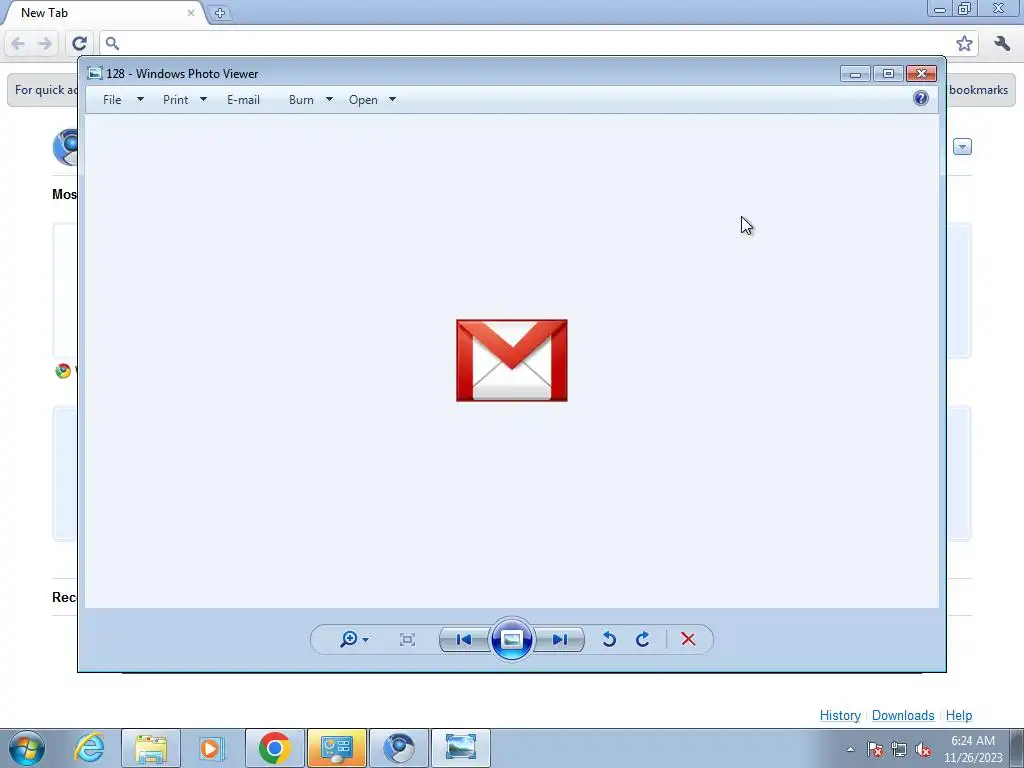Minimize the Windows Photo Viewer window
This screenshot has height=768, width=1024.
tap(855, 74)
